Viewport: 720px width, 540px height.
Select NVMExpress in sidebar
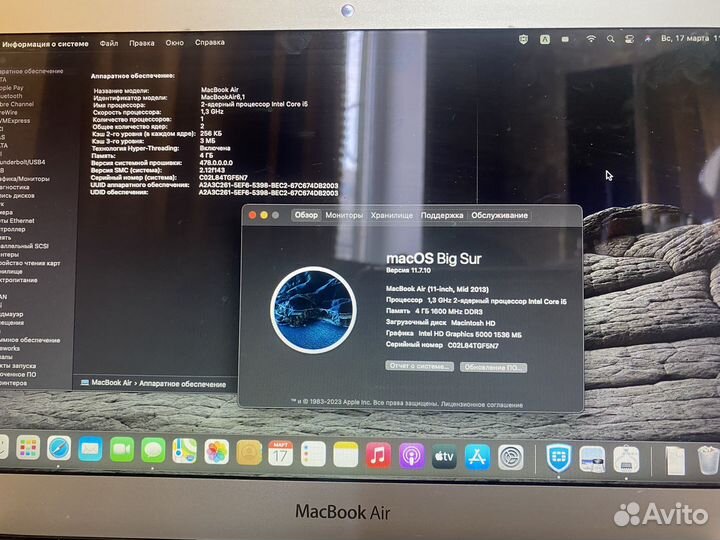pyautogui.click(x=15, y=121)
